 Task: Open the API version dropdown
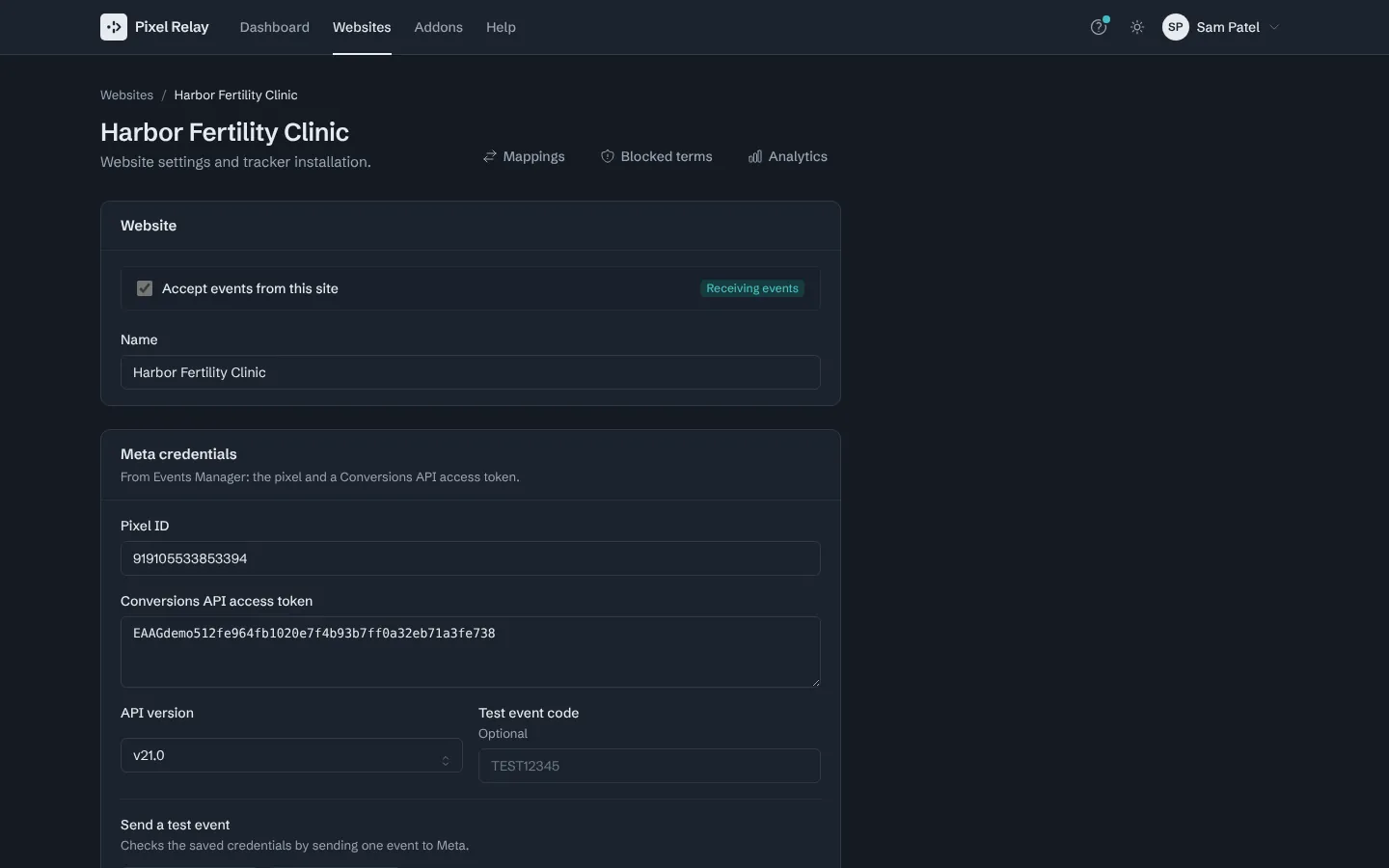pos(291,755)
